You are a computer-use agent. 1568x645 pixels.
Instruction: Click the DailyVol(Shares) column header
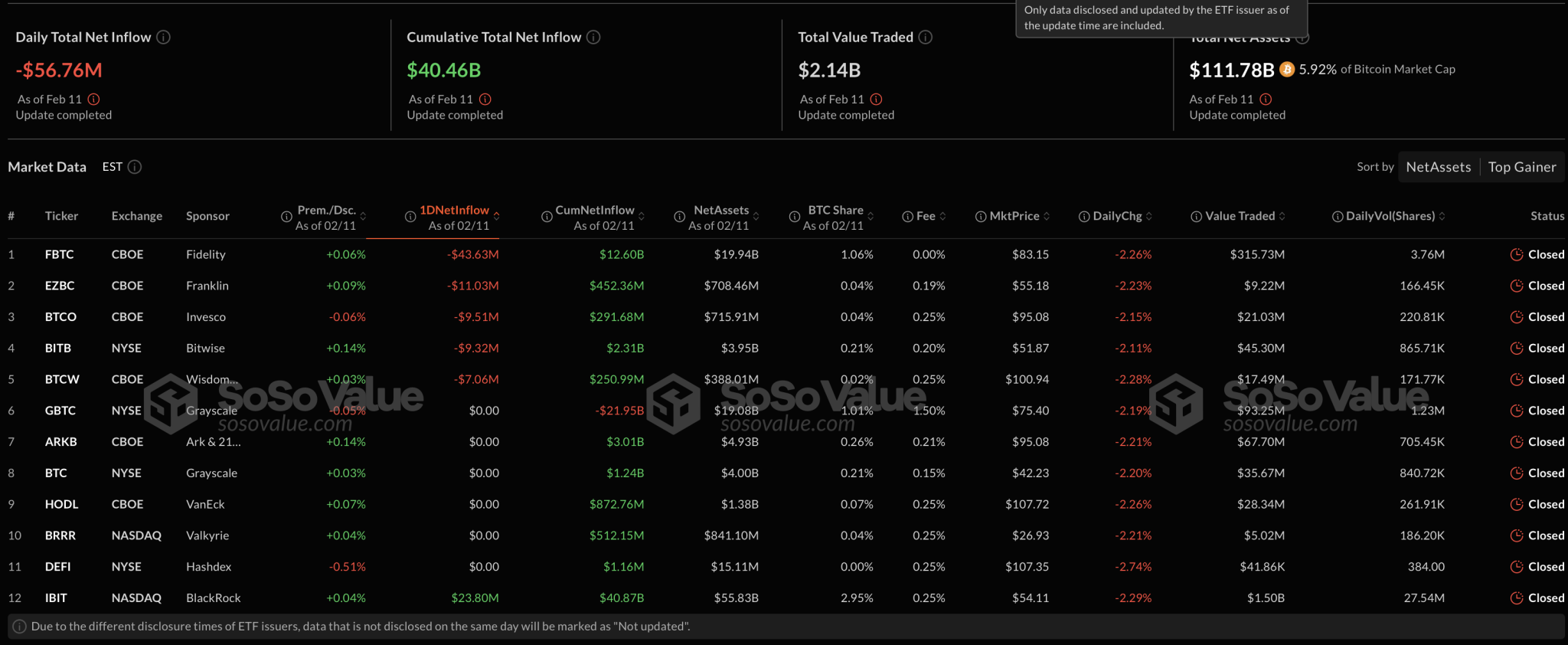1390,216
